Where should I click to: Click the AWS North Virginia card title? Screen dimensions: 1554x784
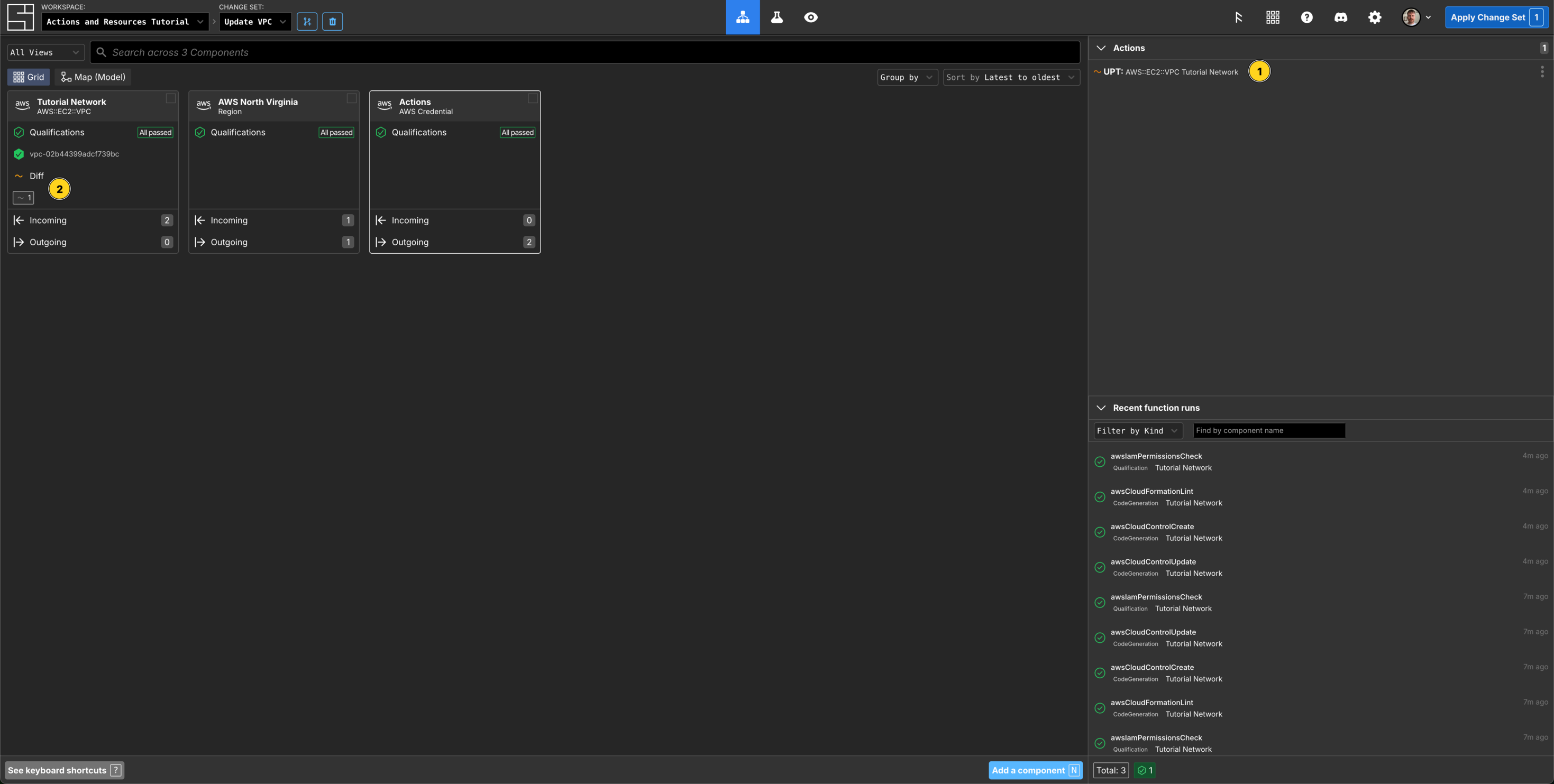(x=258, y=102)
